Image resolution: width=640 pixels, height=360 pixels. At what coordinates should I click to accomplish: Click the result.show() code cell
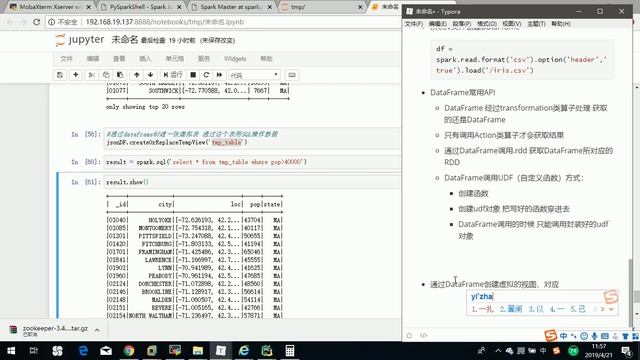point(253,182)
